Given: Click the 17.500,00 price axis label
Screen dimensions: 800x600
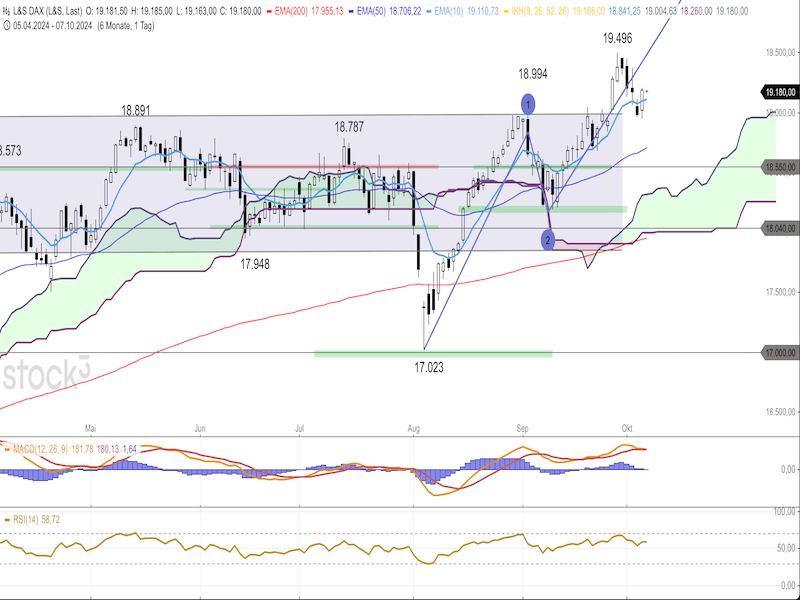Looking at the screenshot, I should [781, 292].
